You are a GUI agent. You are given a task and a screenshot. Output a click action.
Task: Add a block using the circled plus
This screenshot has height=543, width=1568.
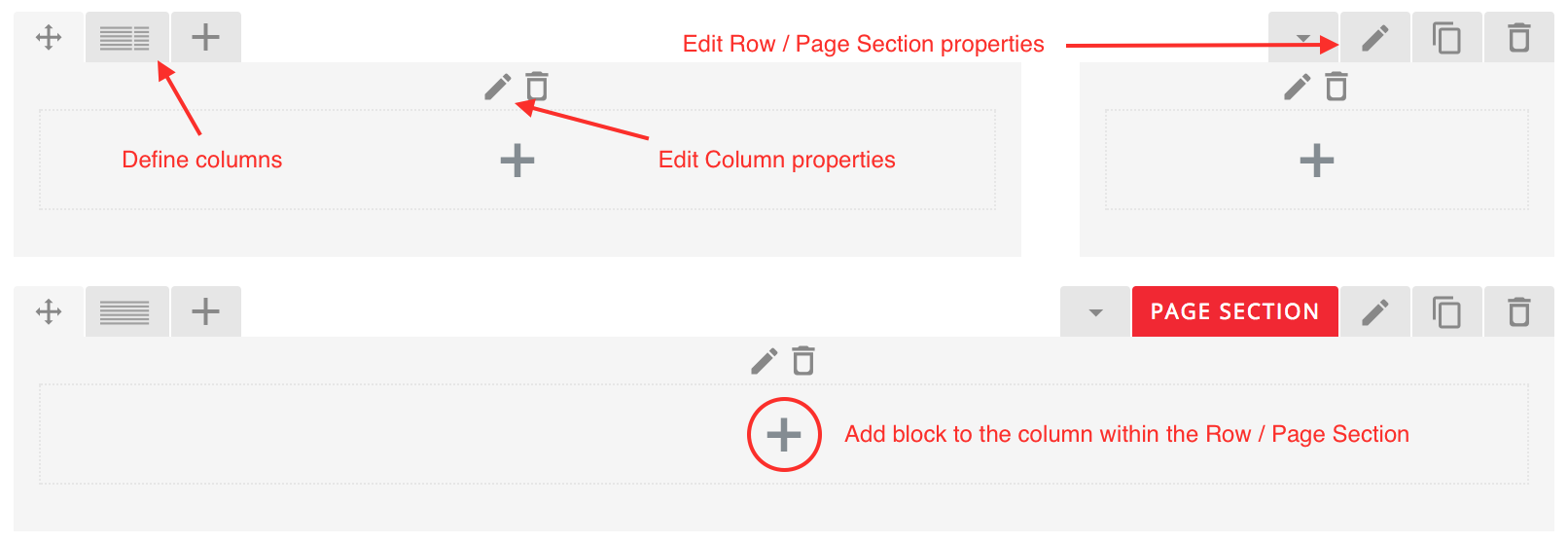(x=784, y=435)
